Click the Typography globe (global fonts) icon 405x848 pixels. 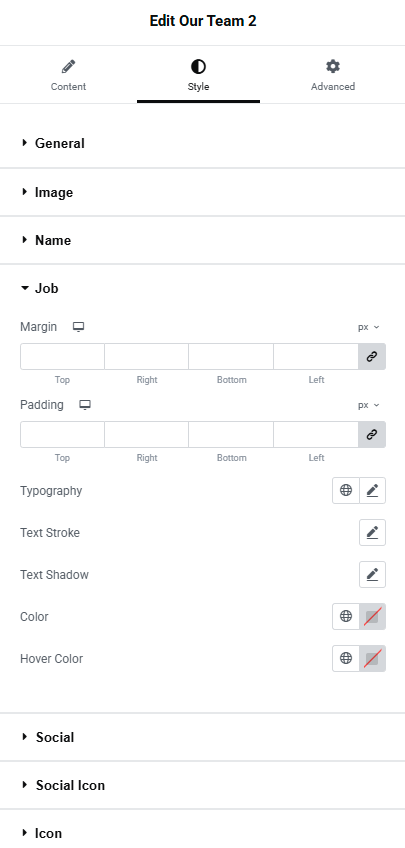click(346, 491)
